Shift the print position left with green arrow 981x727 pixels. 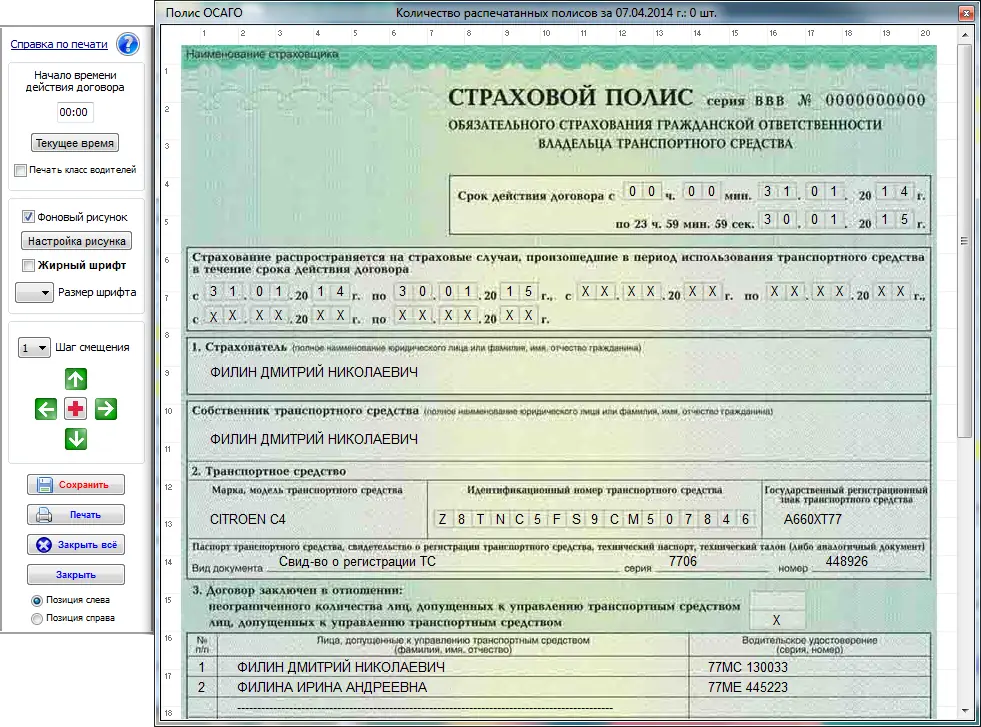[46, 409]
